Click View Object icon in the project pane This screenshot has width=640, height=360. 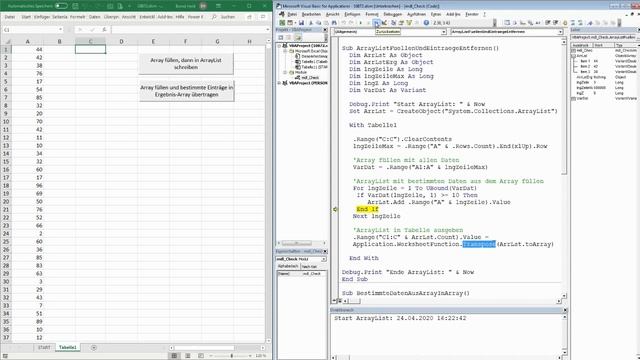tap(289, 38)
